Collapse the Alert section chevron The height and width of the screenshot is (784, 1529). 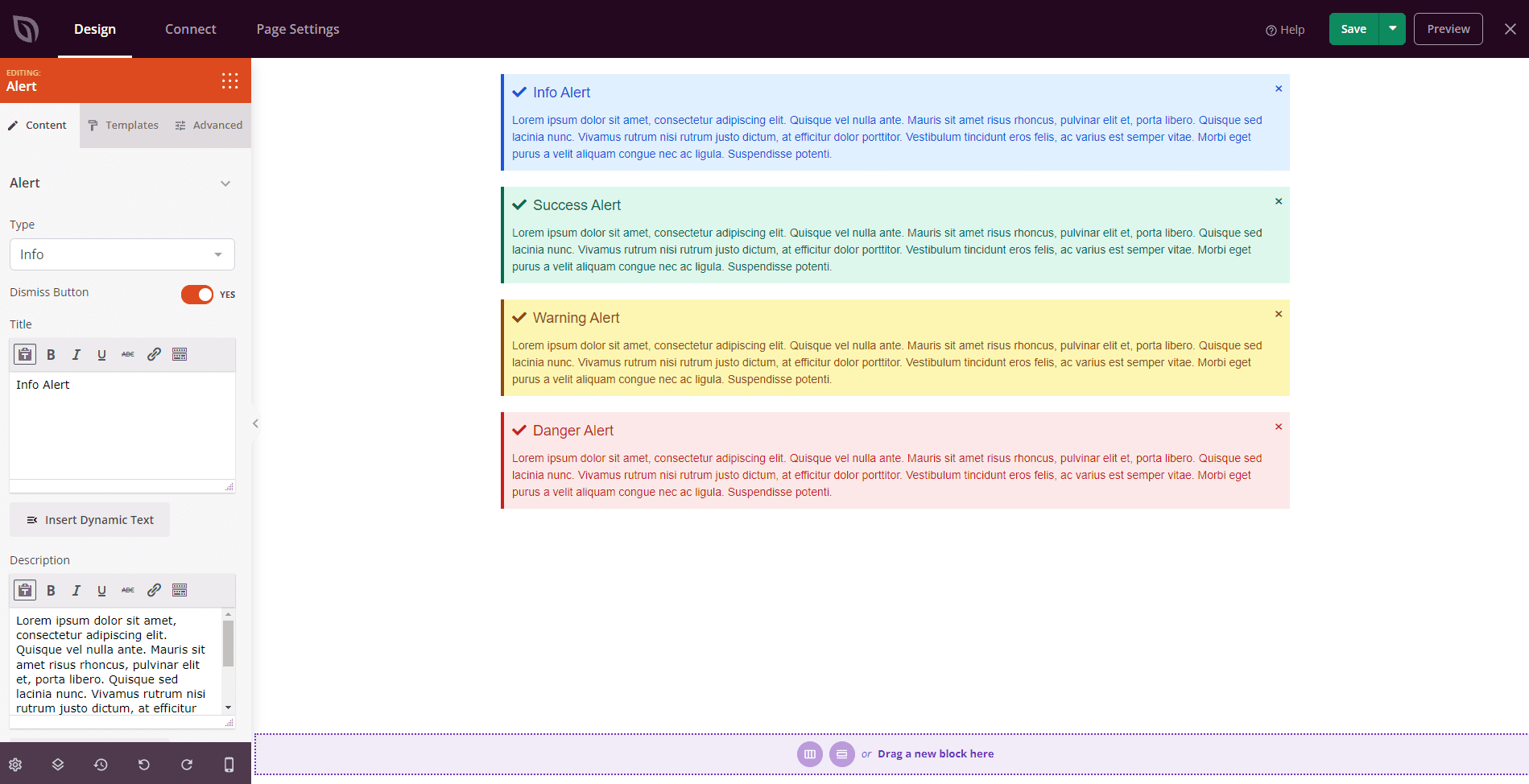coord(225,184)
